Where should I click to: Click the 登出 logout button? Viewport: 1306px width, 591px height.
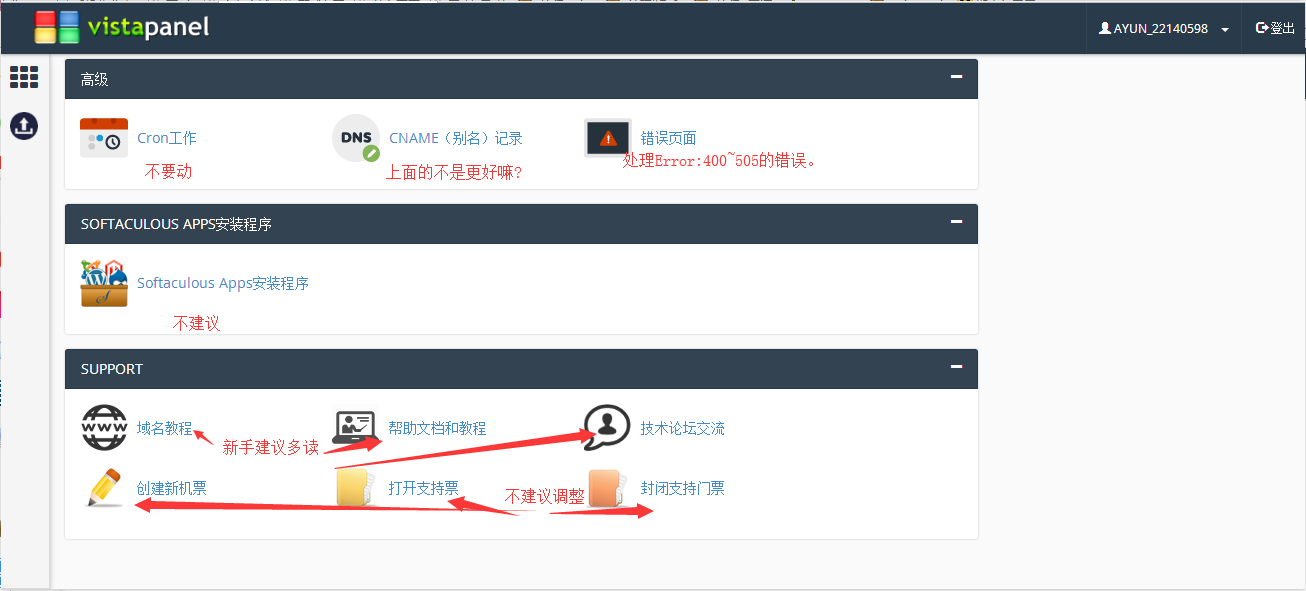[1275, 28]
